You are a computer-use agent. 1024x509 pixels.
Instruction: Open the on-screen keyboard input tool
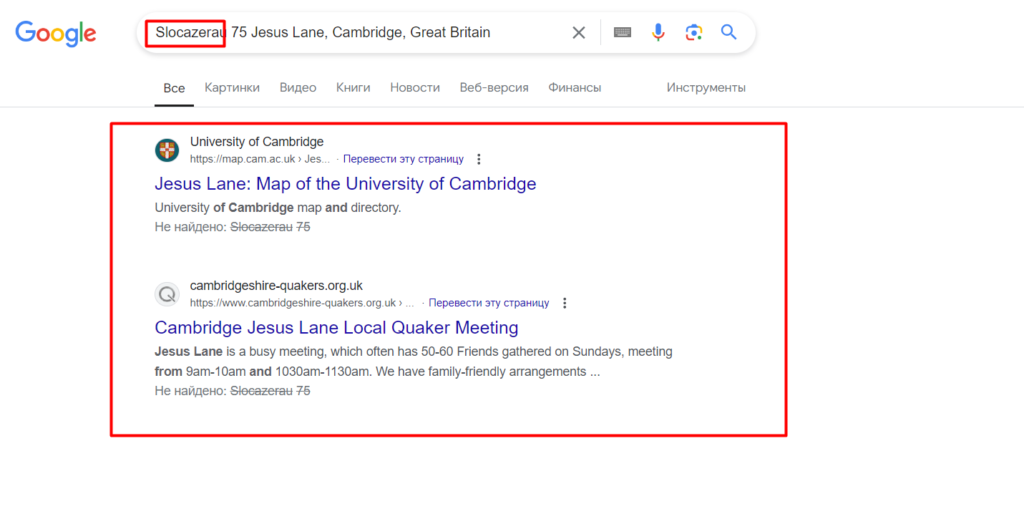coord(622,32)
